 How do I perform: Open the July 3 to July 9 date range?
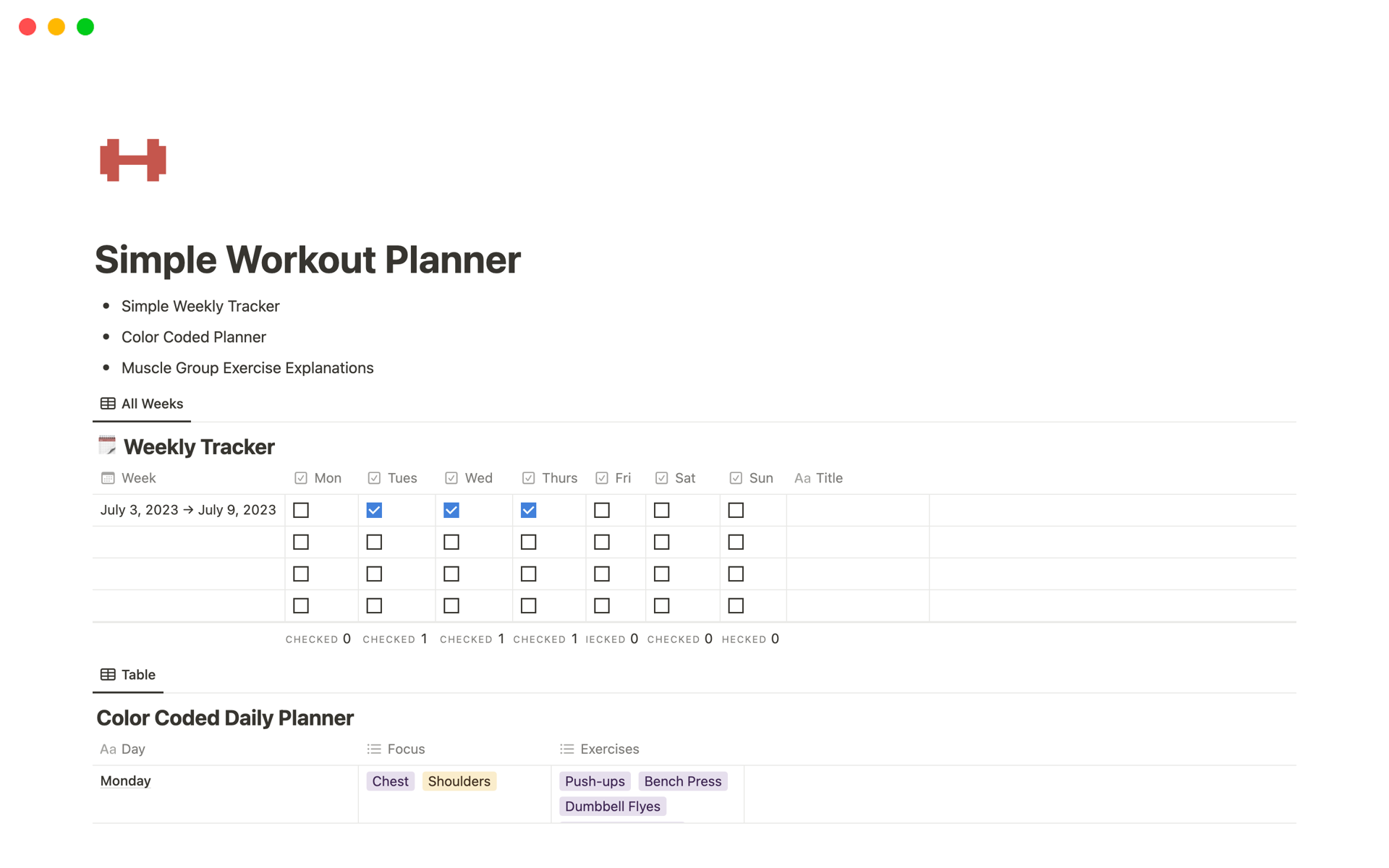[x=188, y=510]
